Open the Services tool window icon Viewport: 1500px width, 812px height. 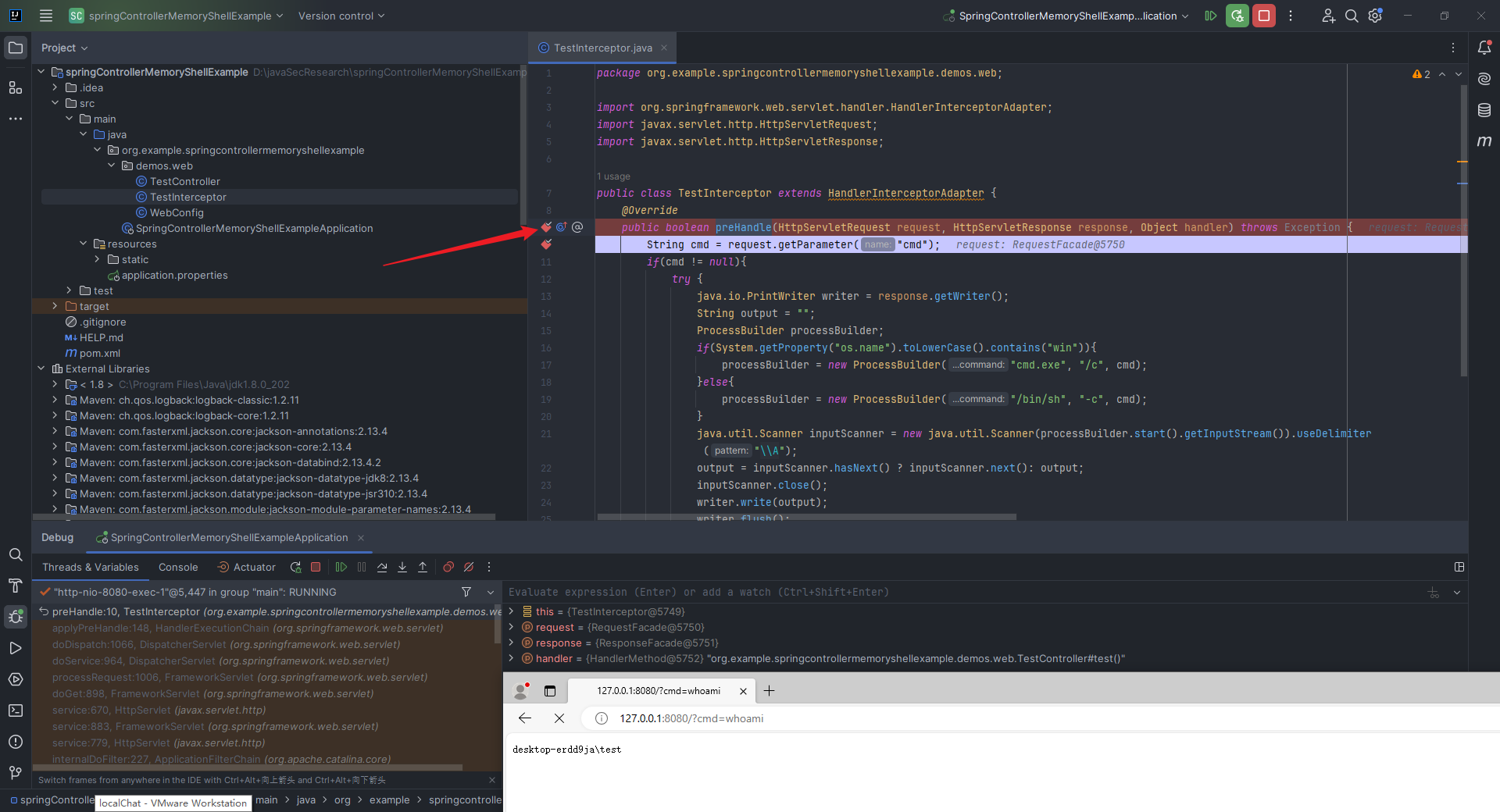click(16, 679)
